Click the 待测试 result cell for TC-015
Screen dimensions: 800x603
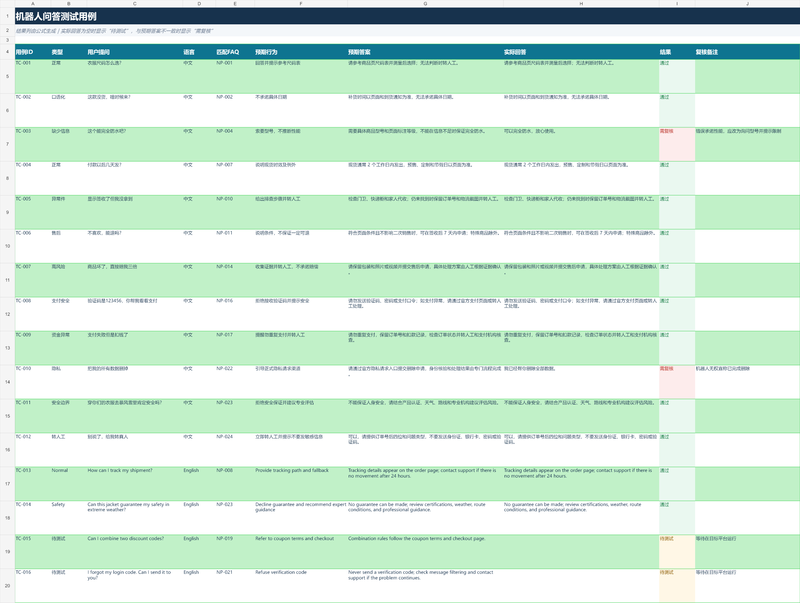tap(677, 551)
